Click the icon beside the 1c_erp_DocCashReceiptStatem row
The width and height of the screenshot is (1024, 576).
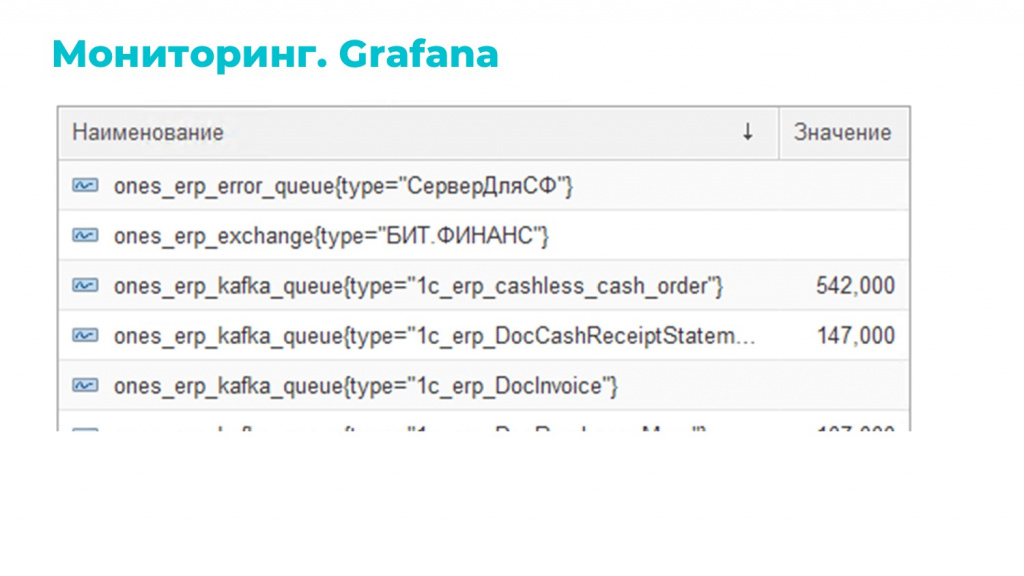86,336
